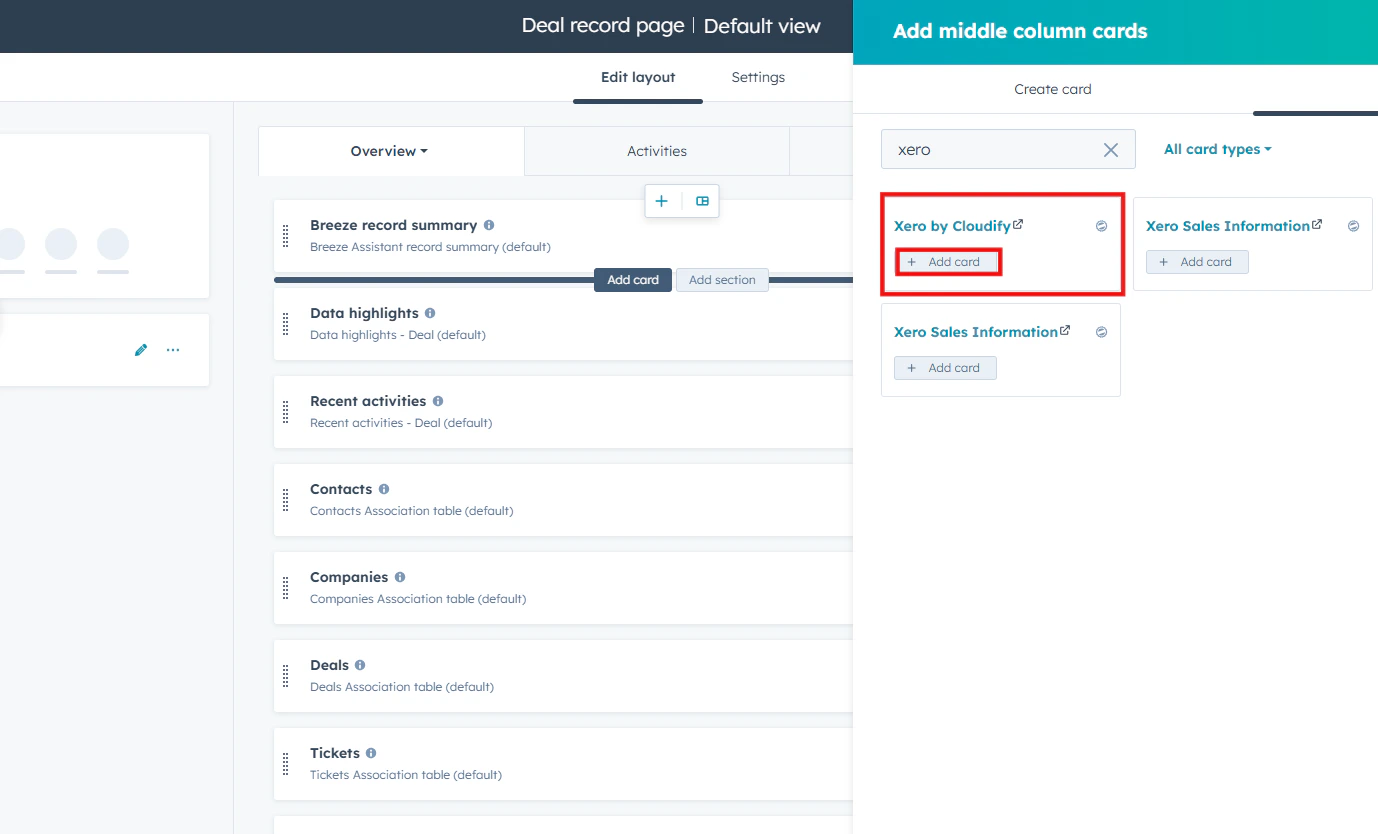Open the Xero by Cloudify link

(x=958, y=226)
